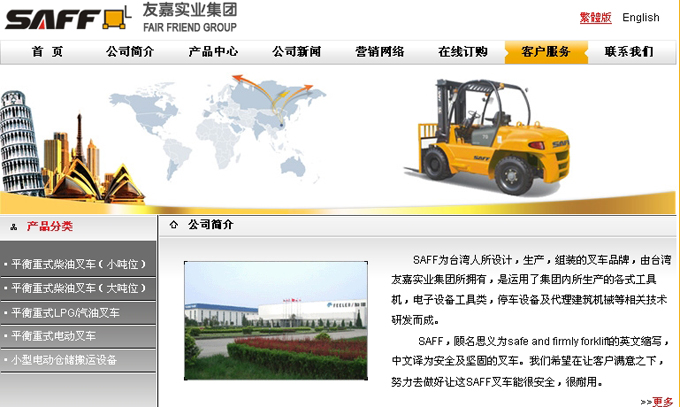This screenshot has width=680, height=407.
Task: Click the SAFF logo
Action: [x=52, y=20]
